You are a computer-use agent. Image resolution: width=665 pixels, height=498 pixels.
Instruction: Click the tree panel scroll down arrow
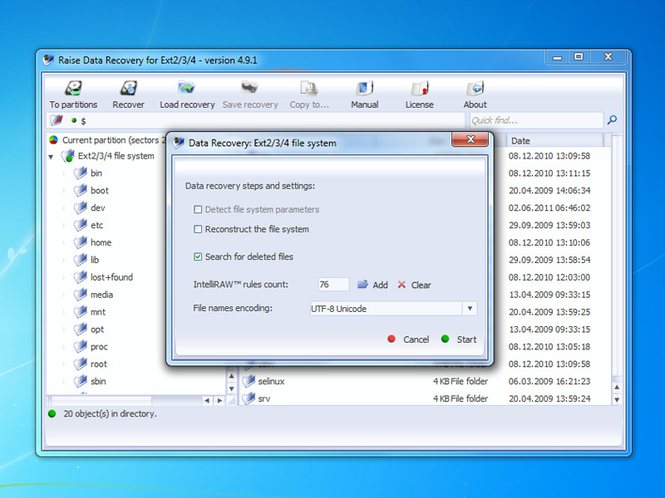(232, 388)
